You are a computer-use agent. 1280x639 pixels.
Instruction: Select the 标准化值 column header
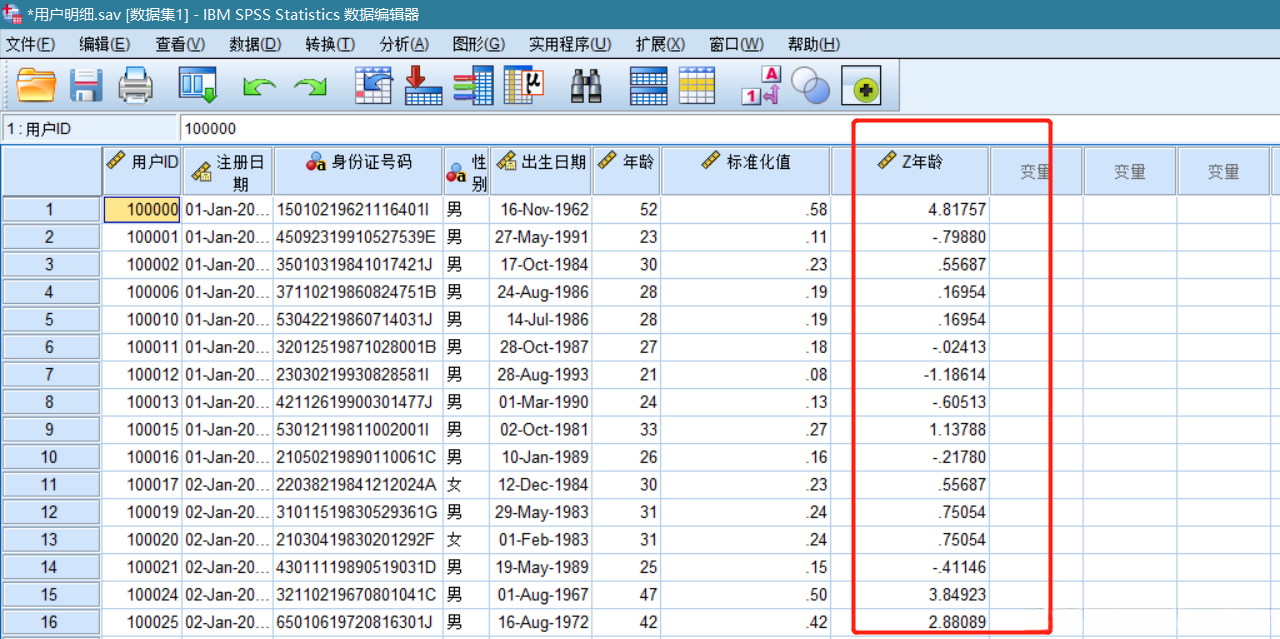746,171
